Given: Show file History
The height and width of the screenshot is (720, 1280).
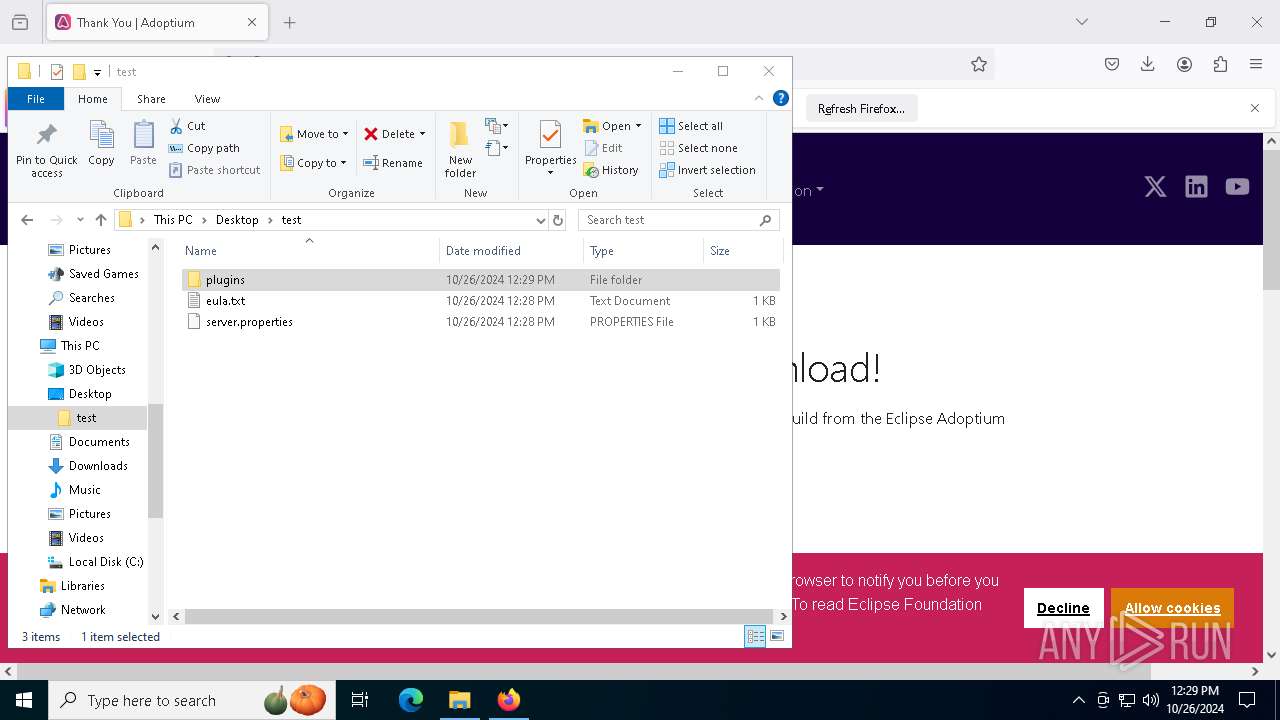Looking at the screenshot, I should click(x=611, y=170).
